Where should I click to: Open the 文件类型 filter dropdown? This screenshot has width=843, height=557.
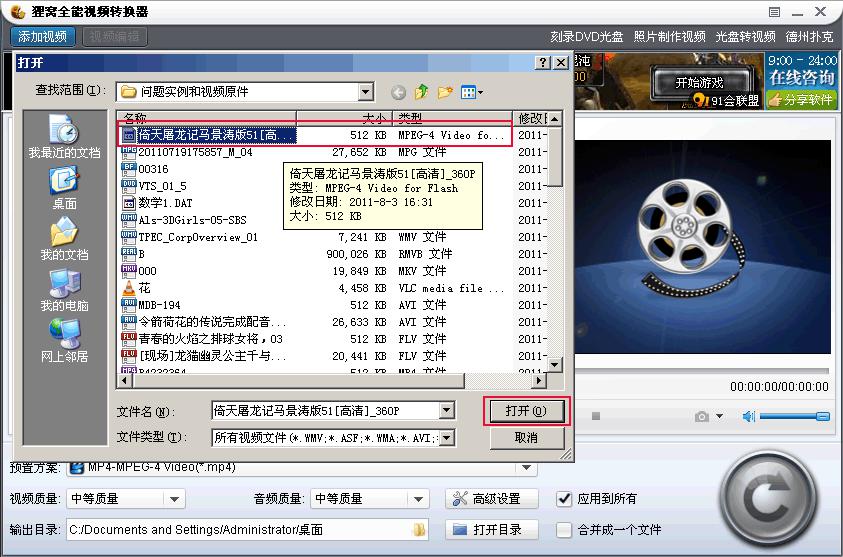coord(447,437)
